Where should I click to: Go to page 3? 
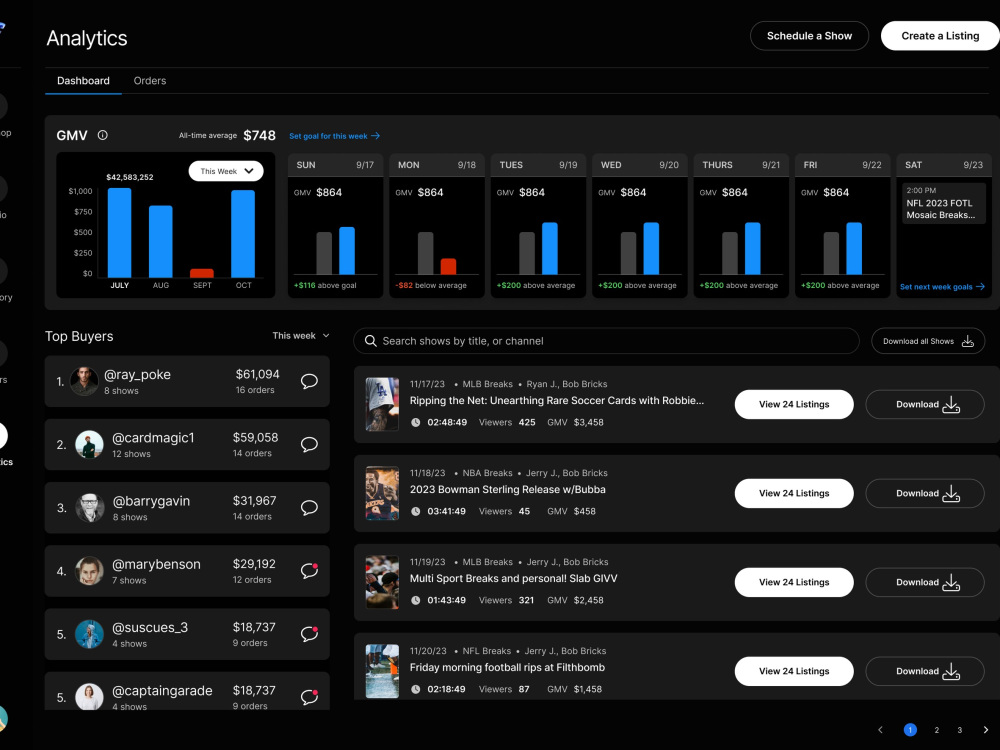(959, 730)
